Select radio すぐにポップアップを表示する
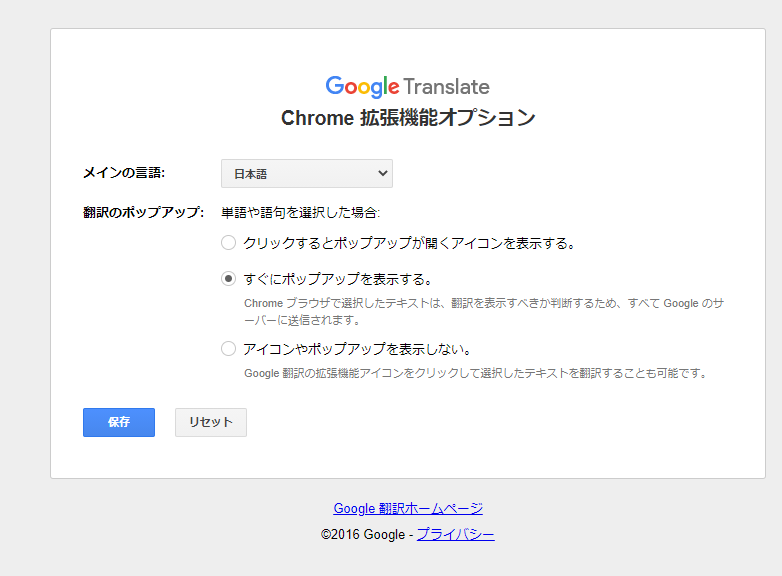Viewport: 782px width, 576px height. pos(228,278)
